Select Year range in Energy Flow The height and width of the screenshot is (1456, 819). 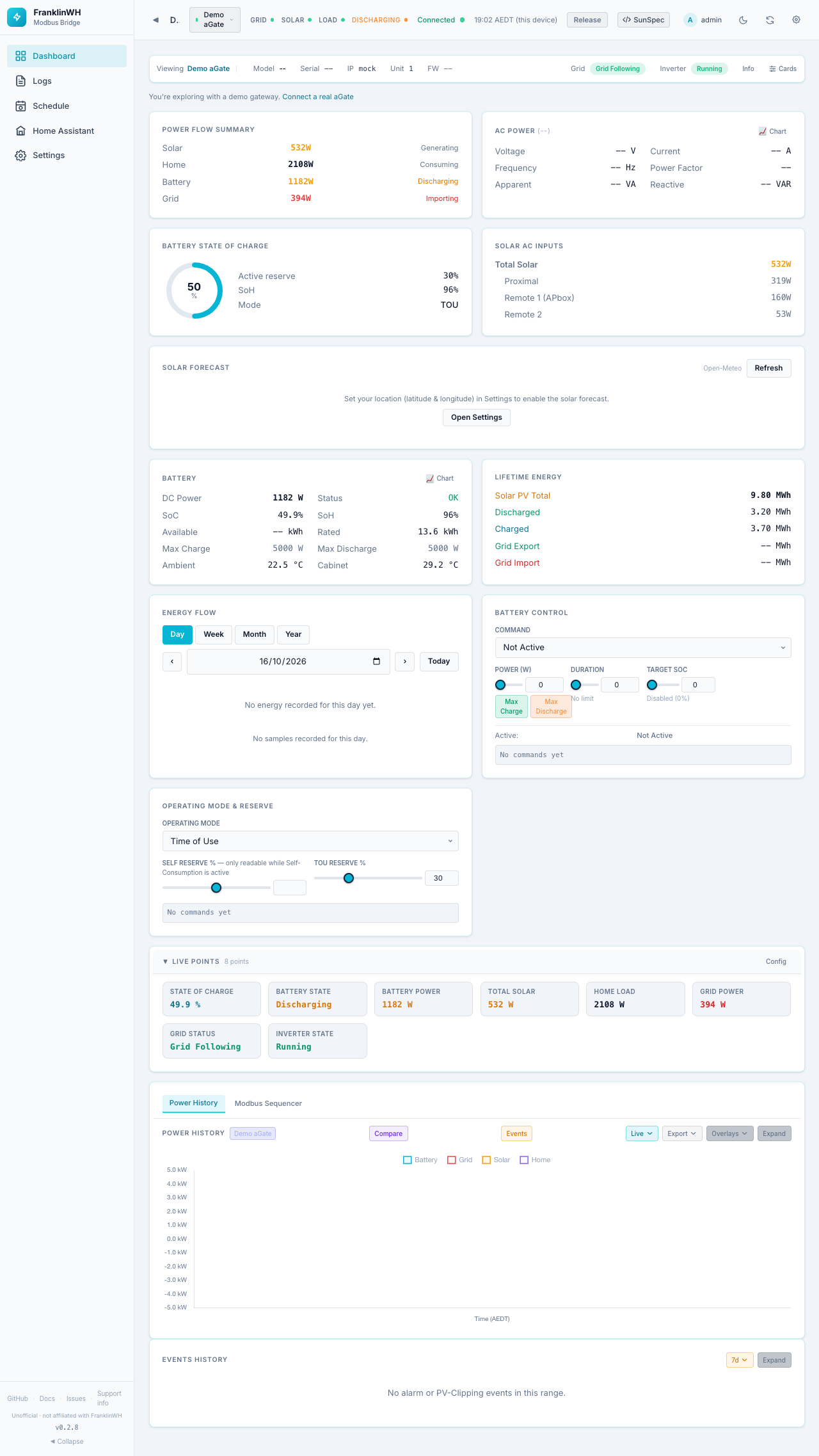coord(294,634)
